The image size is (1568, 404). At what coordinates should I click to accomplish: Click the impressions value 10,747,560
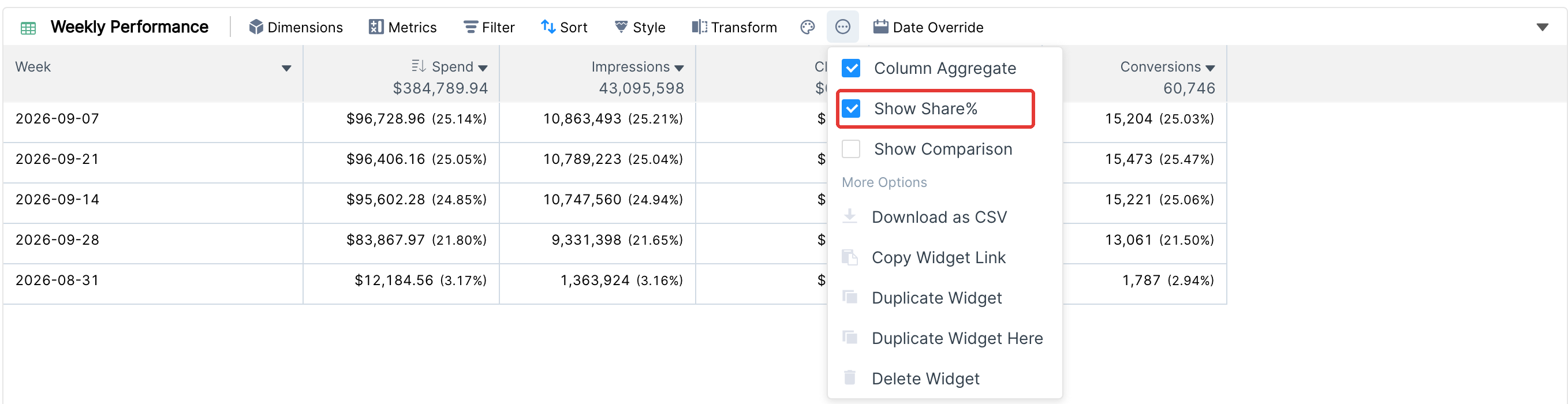(x=582, y=200)
